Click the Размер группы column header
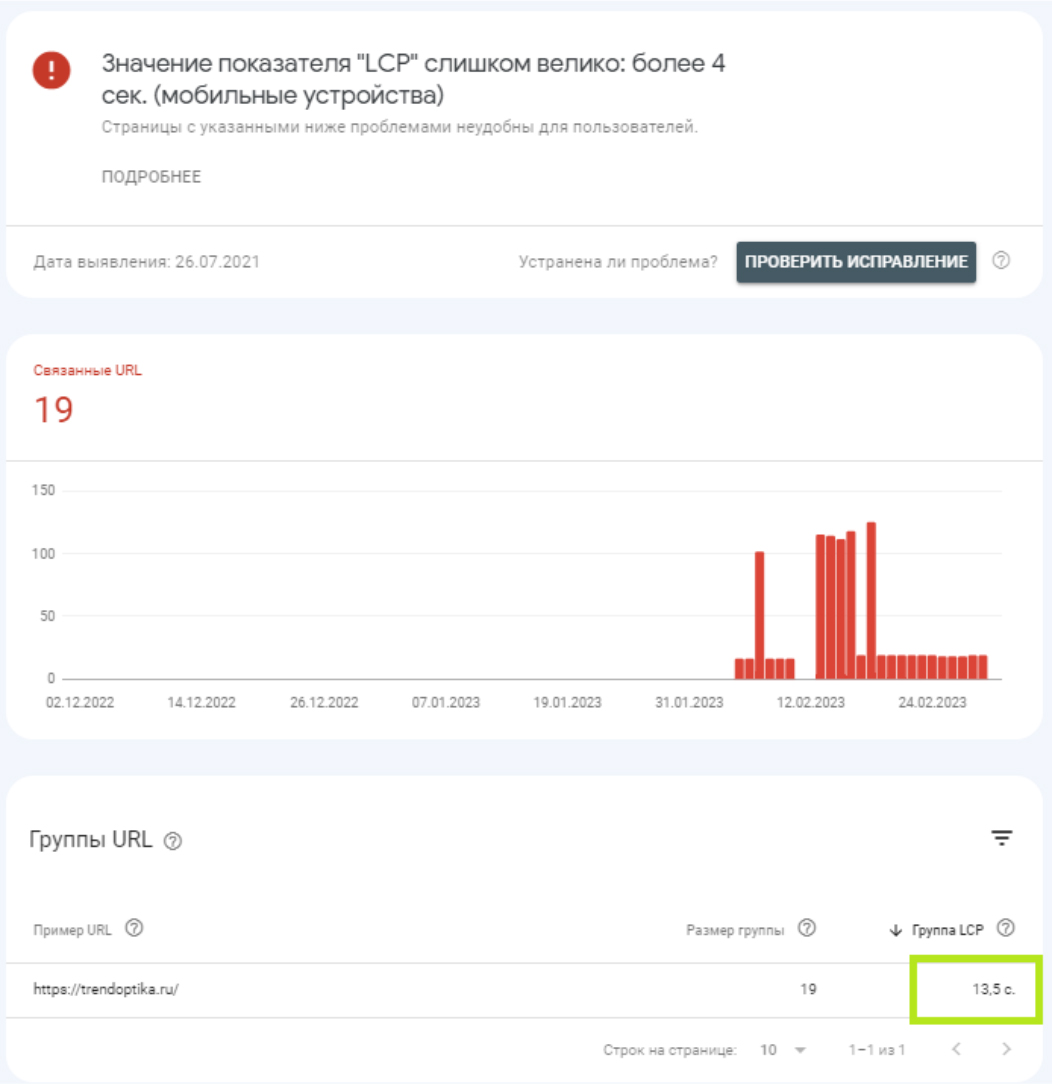This screenshot has width=1052, height=1088. (x=734, y=930)
